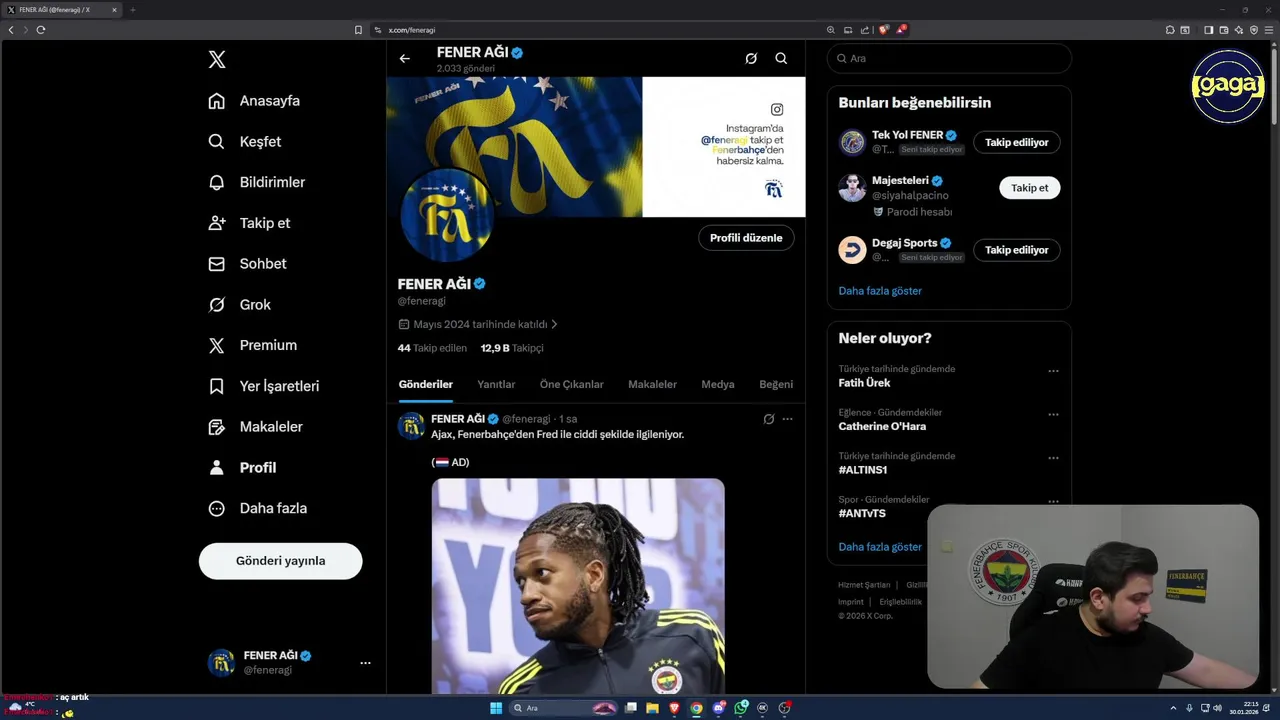Open the FENER AĞI profile avatar
The width and height of the screenshot is (1280, 720).
point(446,216)
